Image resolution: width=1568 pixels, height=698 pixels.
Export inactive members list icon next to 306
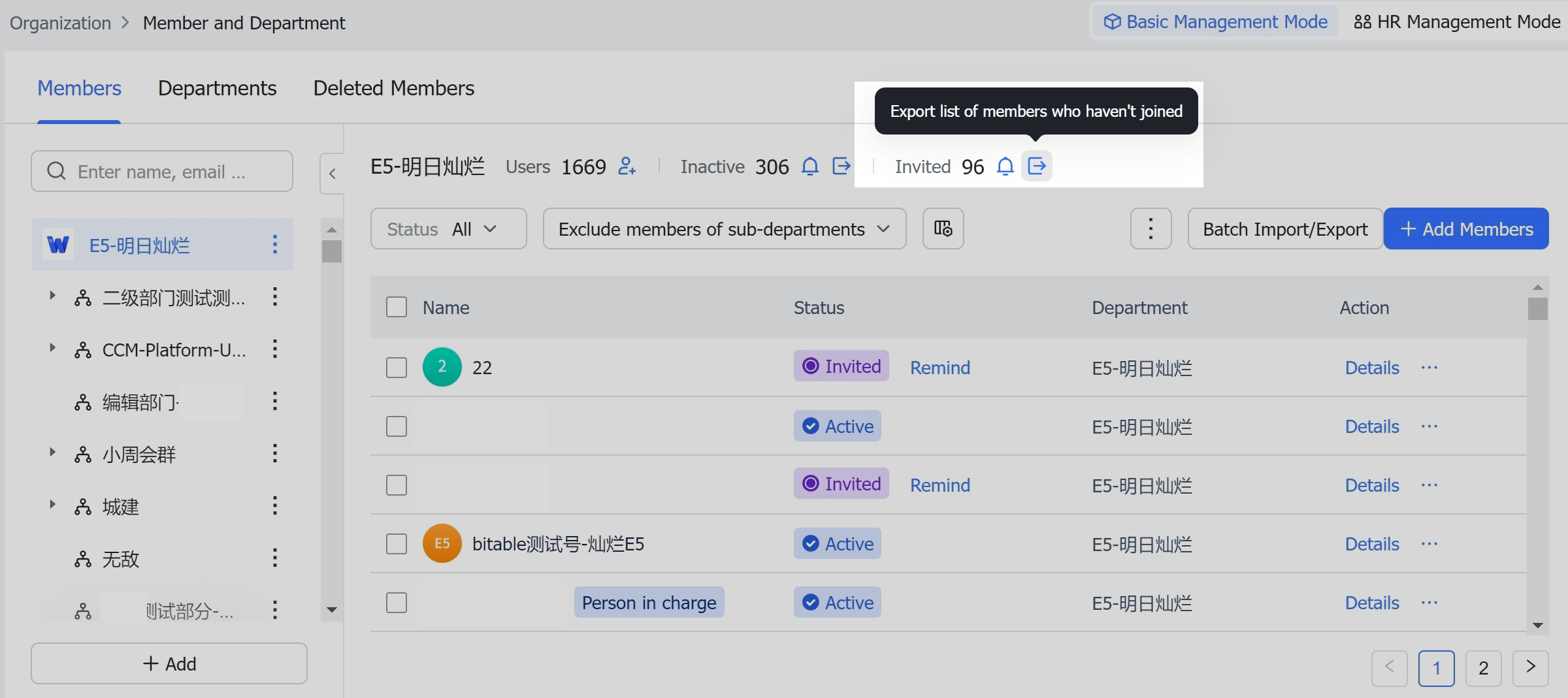pos(841,167)
